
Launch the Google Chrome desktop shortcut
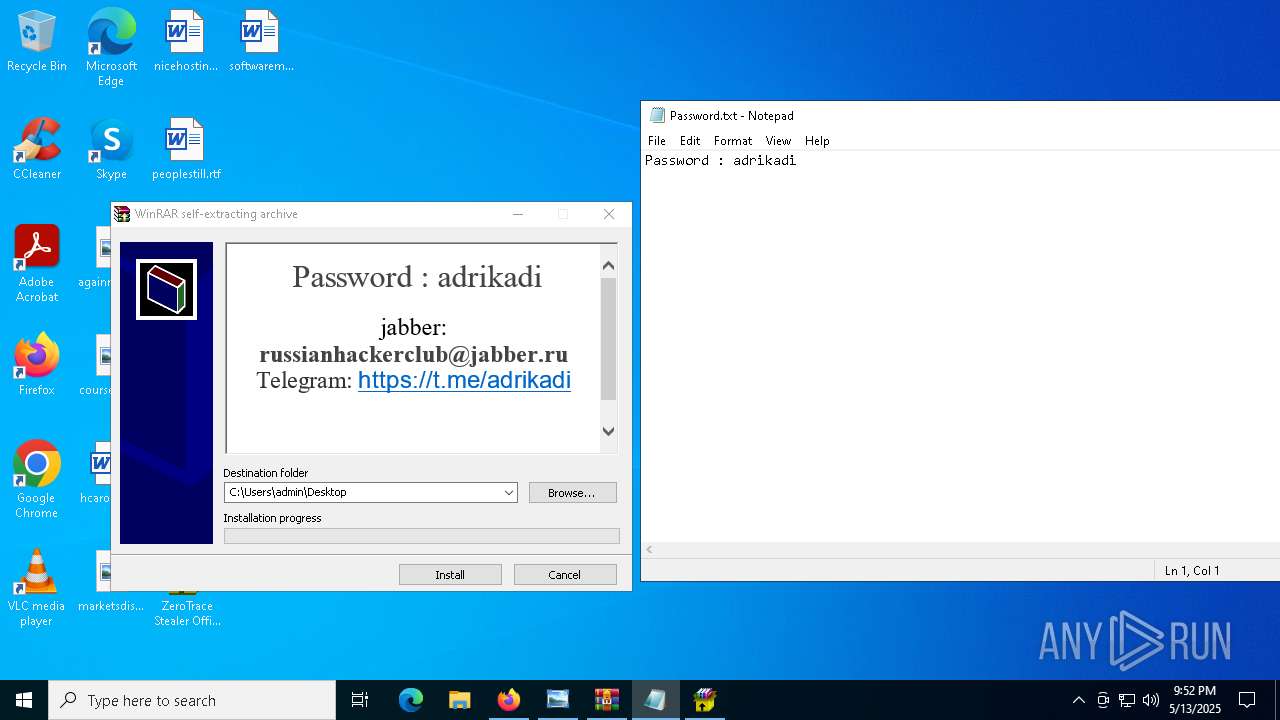[37, 480]
